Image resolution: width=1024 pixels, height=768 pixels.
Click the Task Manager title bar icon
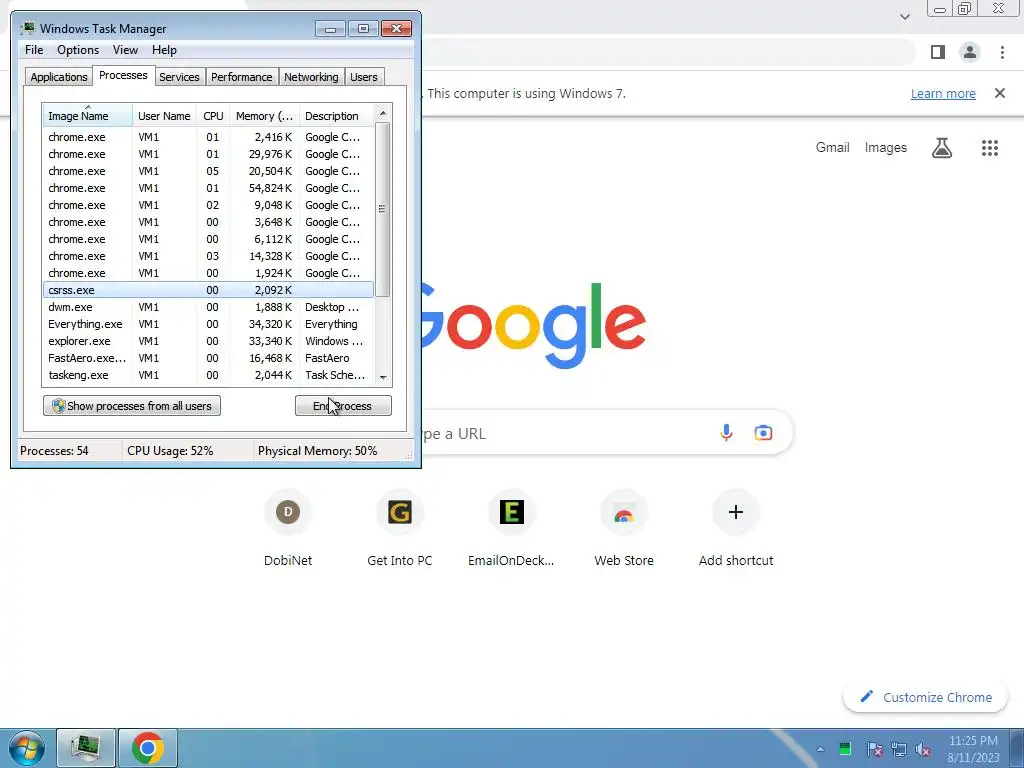coord(28,28)
